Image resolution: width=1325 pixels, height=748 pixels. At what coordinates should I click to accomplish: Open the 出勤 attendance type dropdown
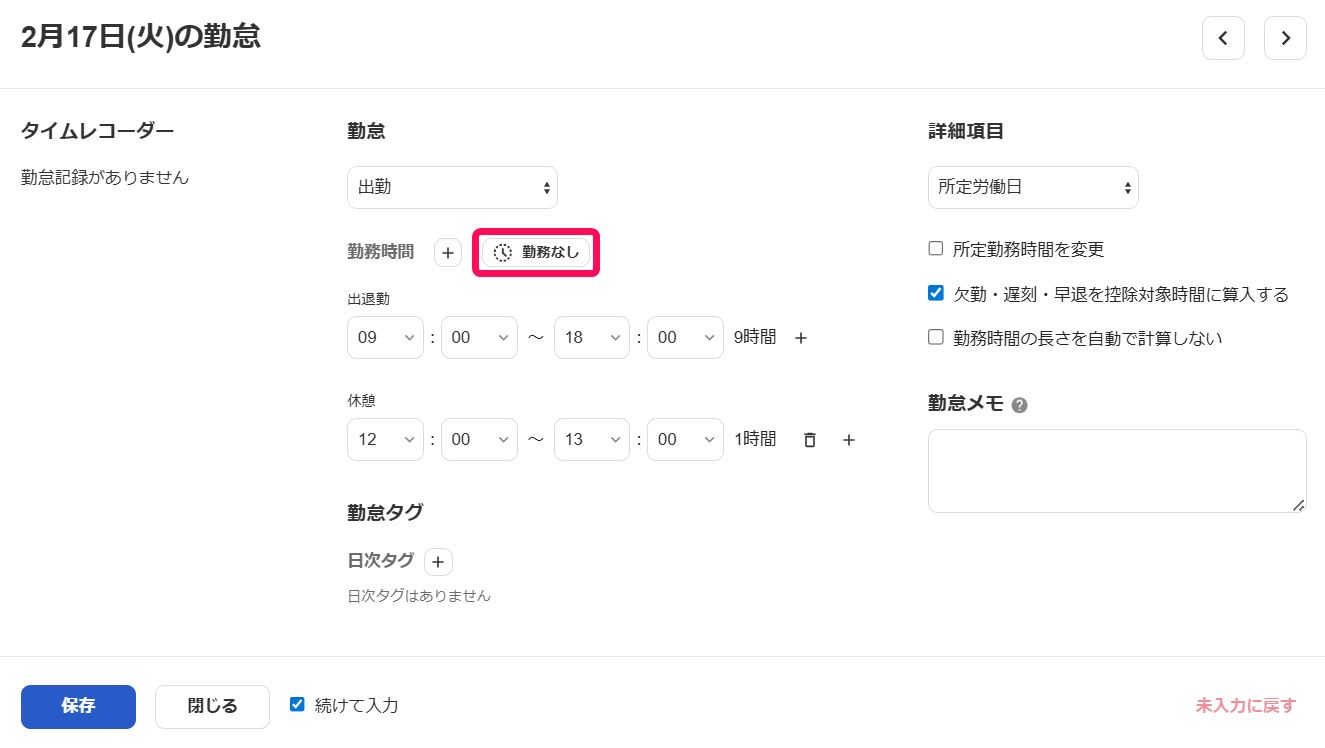[x=452, y=187]
